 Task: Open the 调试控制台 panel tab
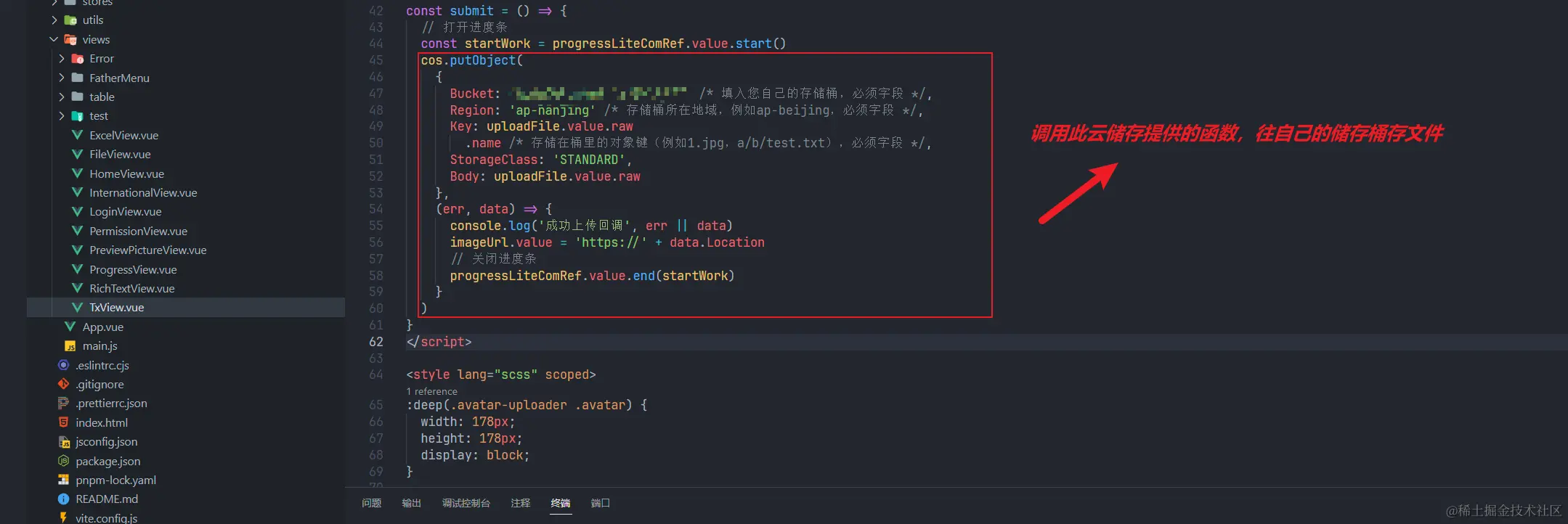[x=466, y=503]
